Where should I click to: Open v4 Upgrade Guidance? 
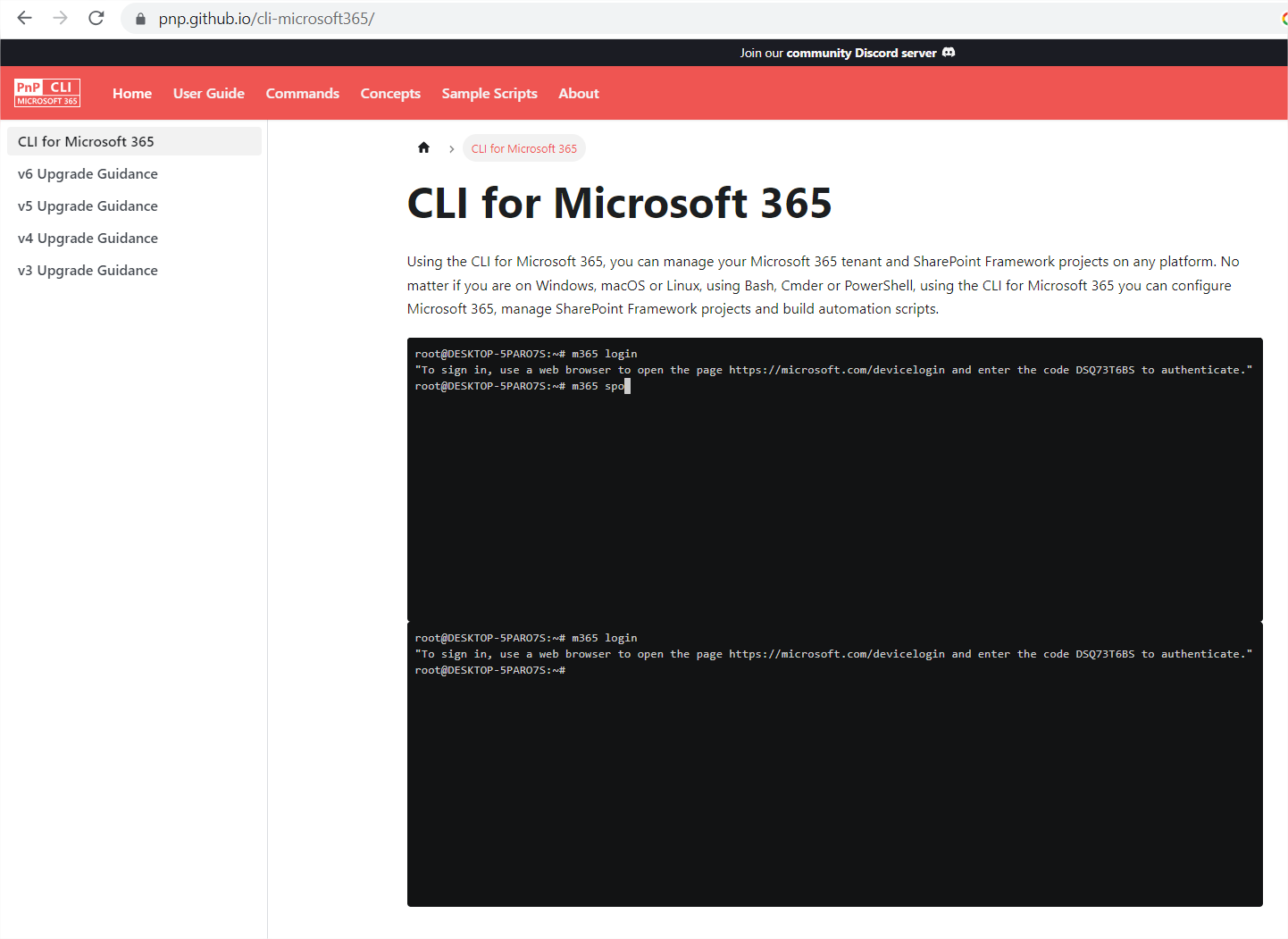click(88, 238)
